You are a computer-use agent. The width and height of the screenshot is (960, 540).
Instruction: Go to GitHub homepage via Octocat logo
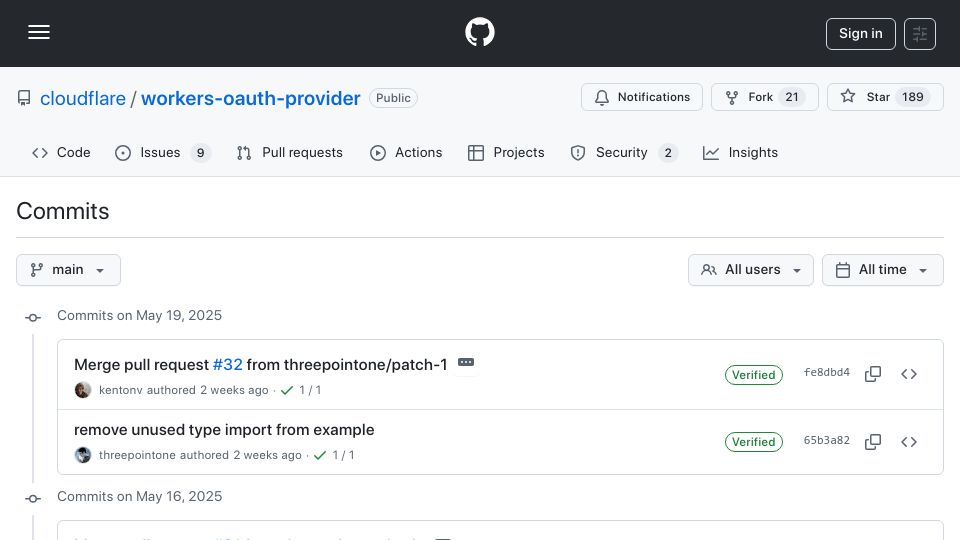479,32
